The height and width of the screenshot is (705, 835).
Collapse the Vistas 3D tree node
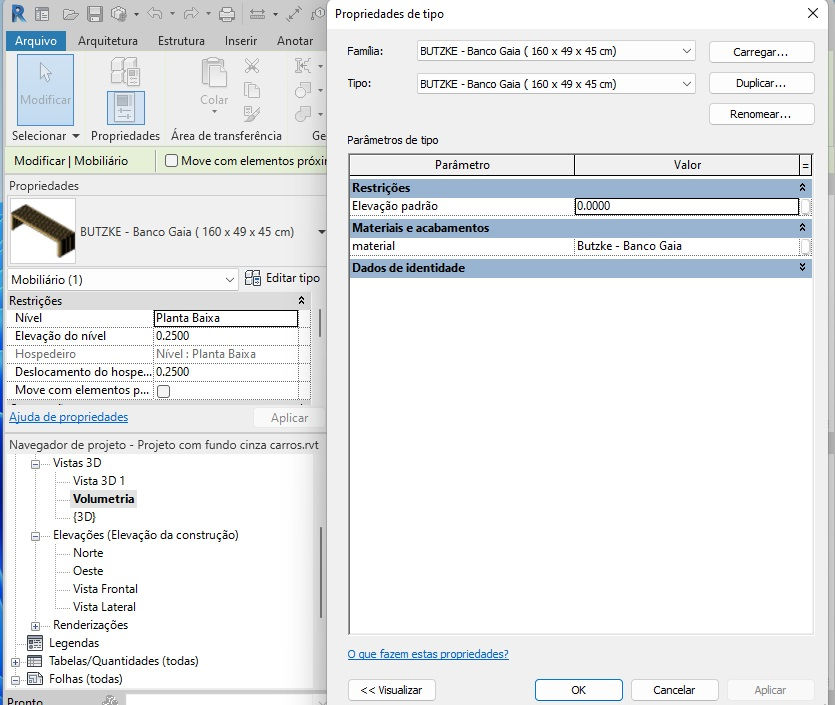tap(35, 464)
